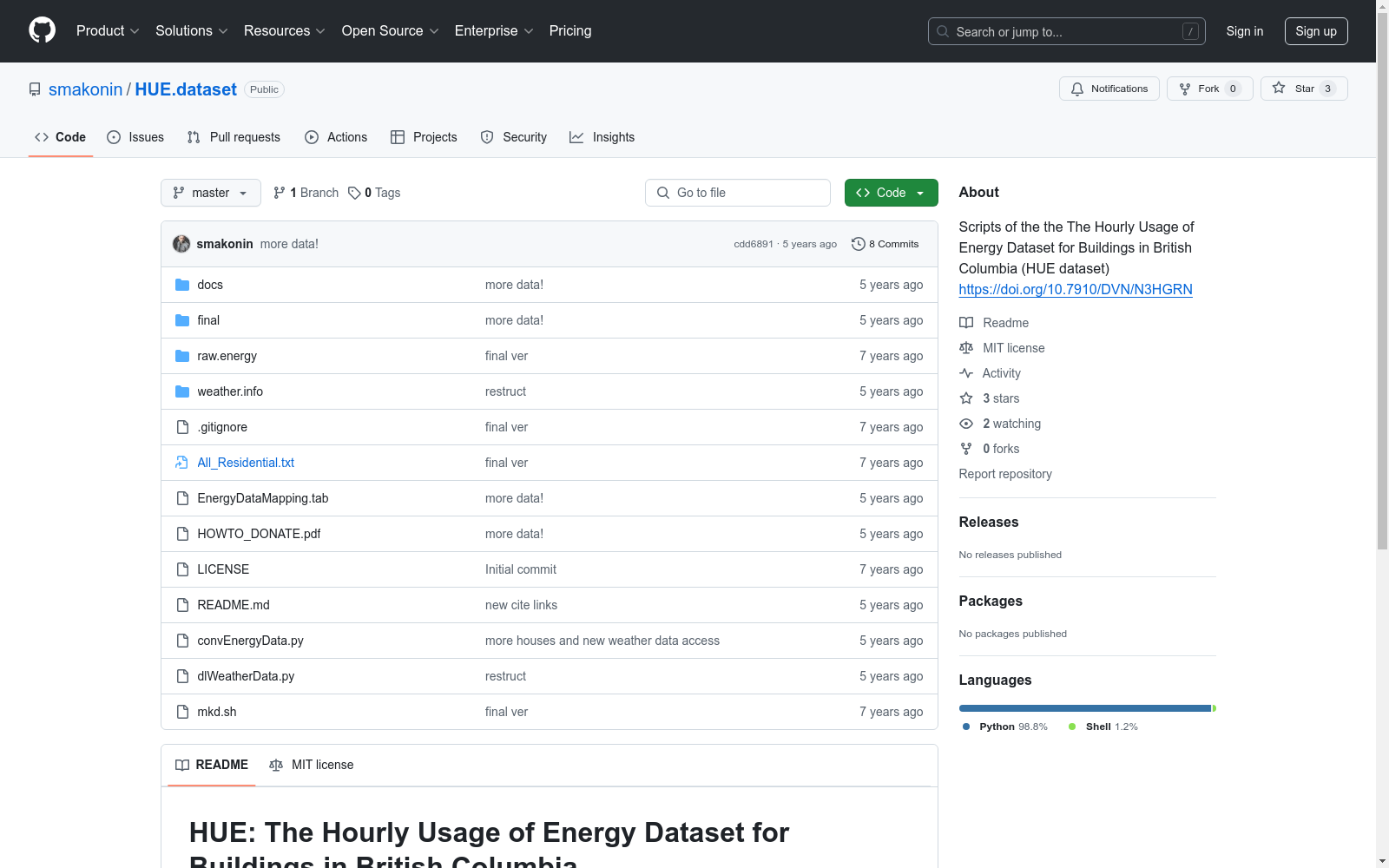Click the All_Residential.txt symlink file icon
1389x868 pixels.
coord(181,463)
